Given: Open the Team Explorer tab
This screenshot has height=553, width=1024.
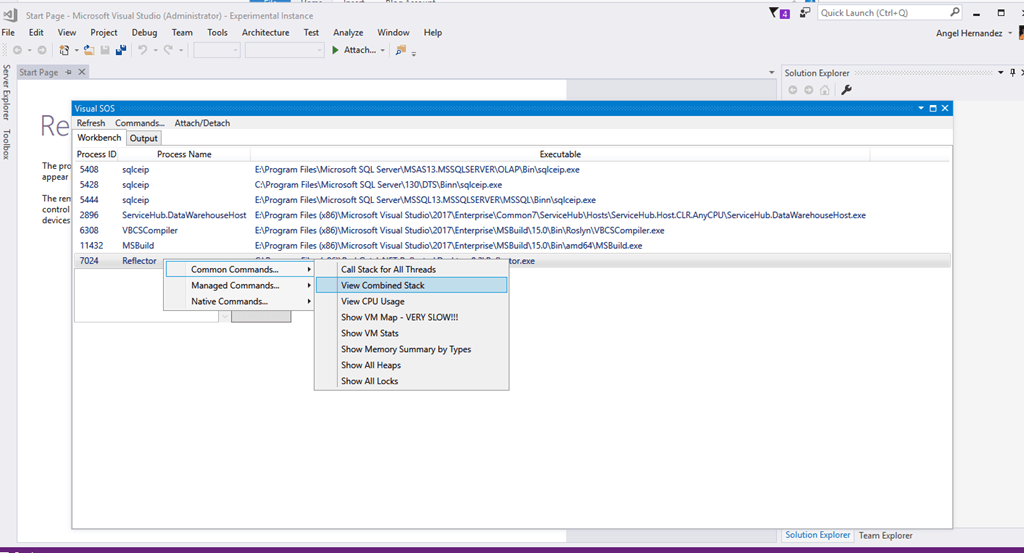Looking at the screenshot, I should pos(886,535).
